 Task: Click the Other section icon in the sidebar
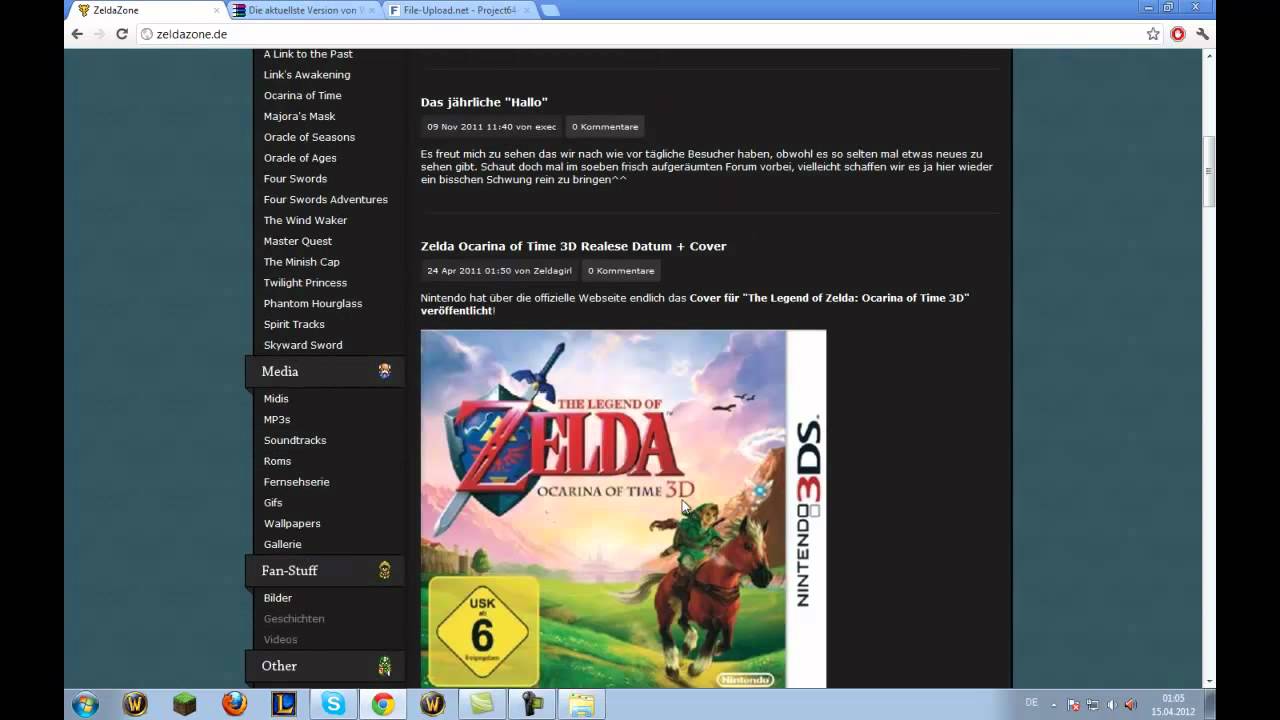click(x=385, y=666)
